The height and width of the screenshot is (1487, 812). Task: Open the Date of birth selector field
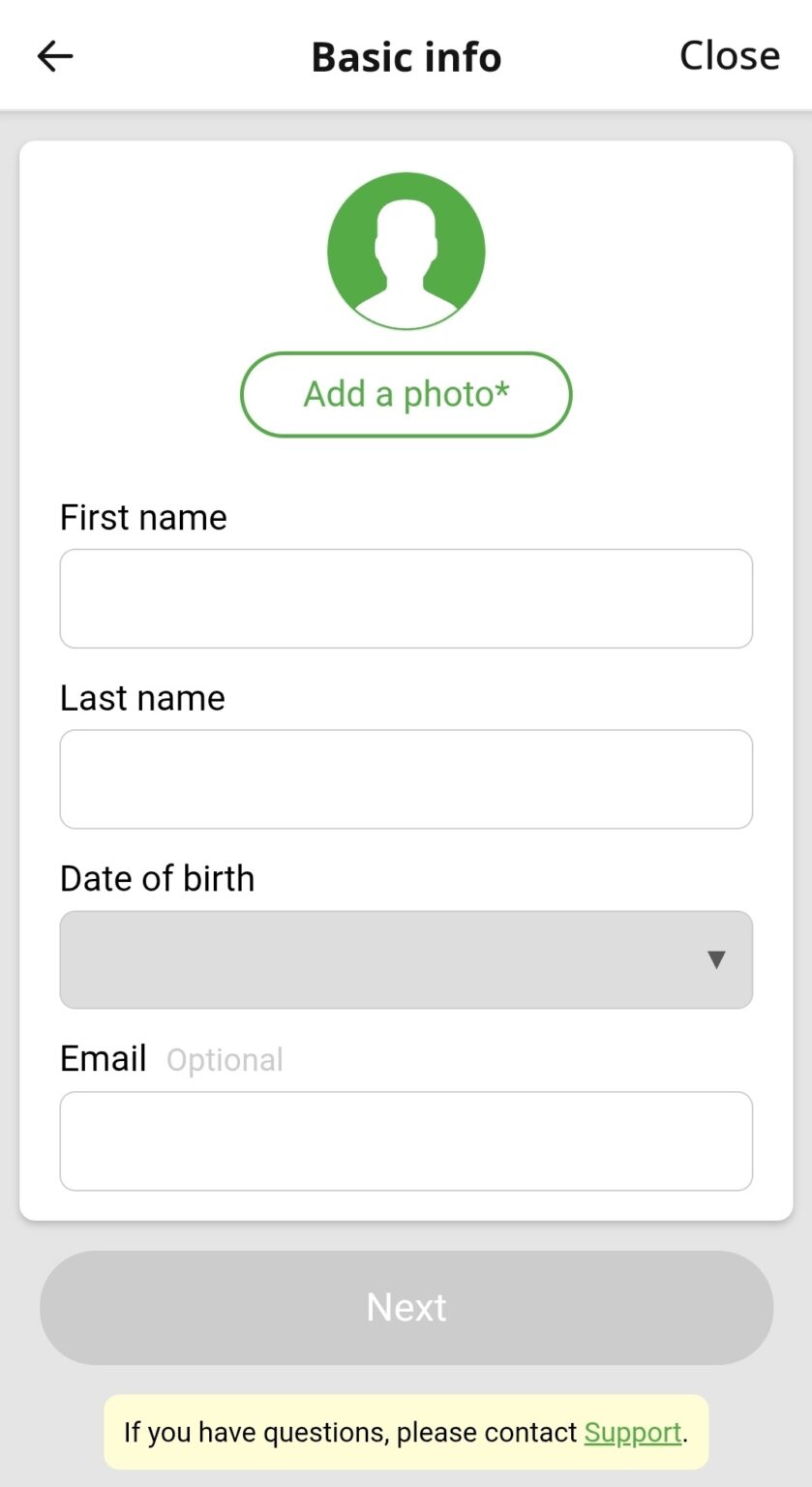pos(387,959)
